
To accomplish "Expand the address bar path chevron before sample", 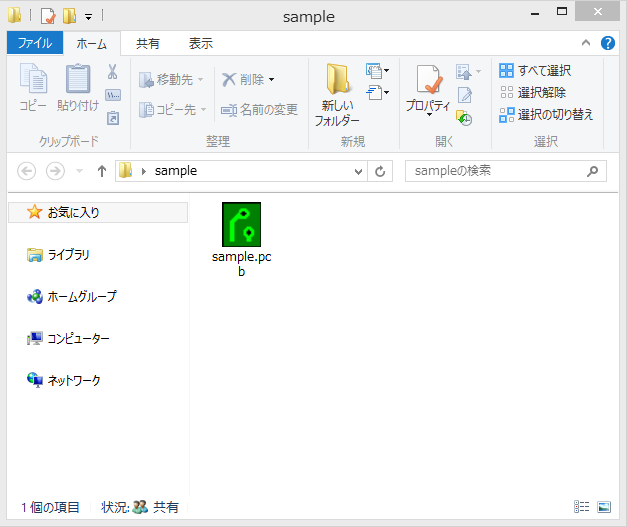I will (144, 171).
